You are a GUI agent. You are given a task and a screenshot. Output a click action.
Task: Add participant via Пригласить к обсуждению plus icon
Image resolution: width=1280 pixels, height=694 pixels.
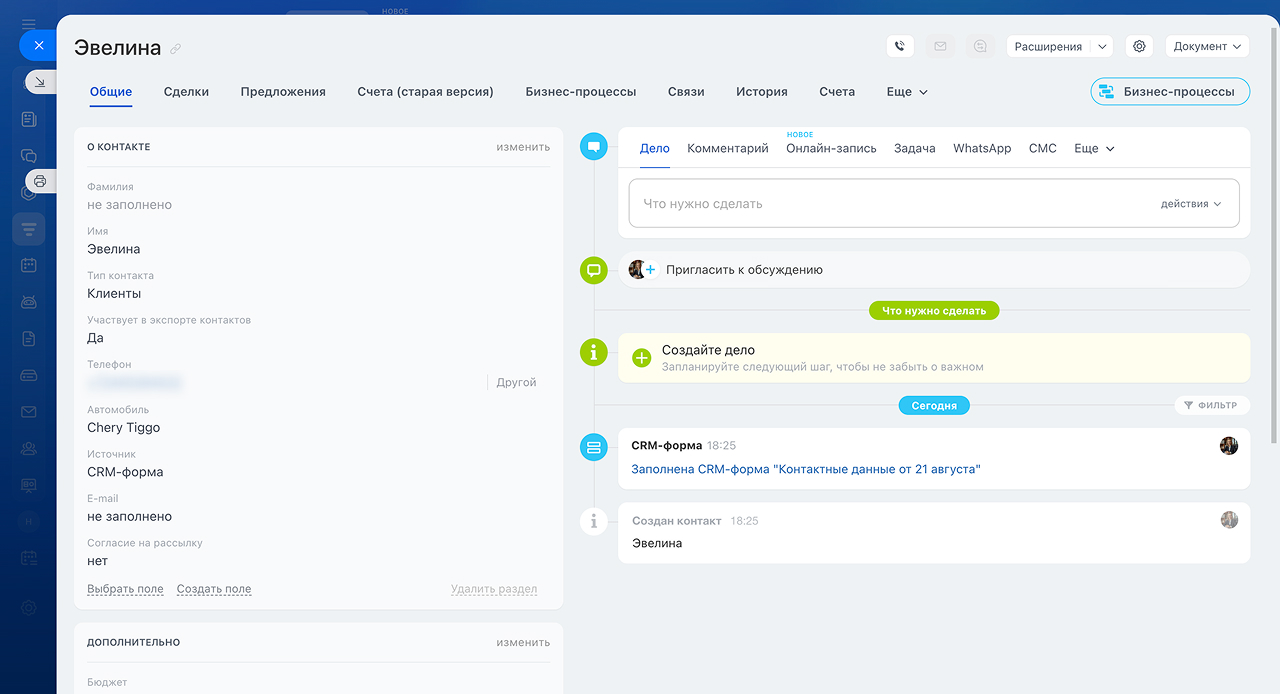(x=650, y=270)
